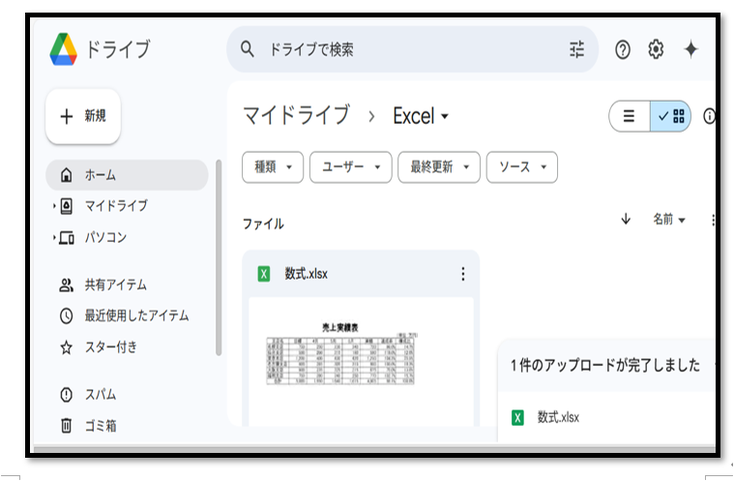The width and height of the screenshot is (734, 481).
Task: Click the マイドライブ breadcrumb link
Action: (x=296, y=115)
